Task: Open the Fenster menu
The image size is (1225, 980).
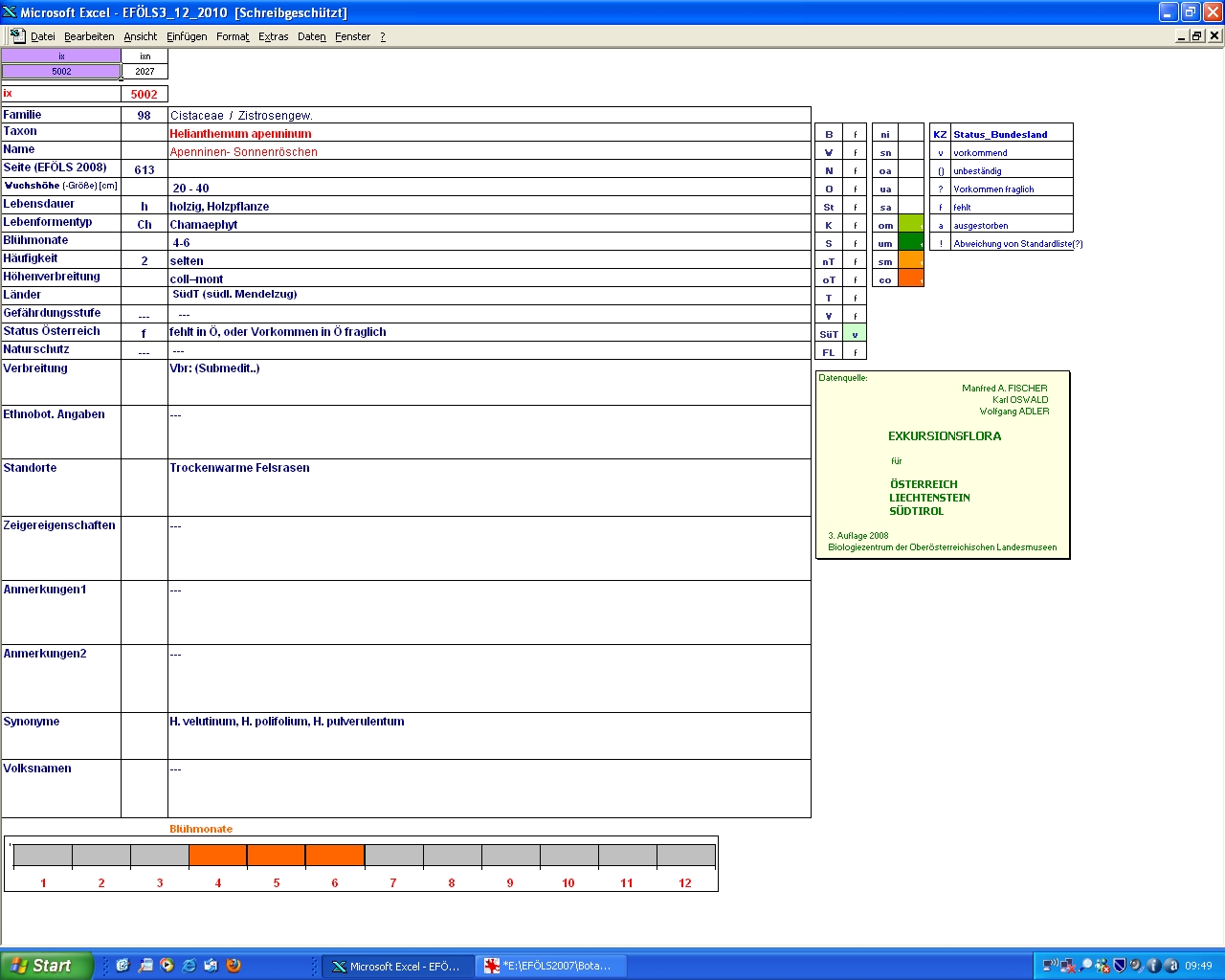Action: [x=352, y=36]
